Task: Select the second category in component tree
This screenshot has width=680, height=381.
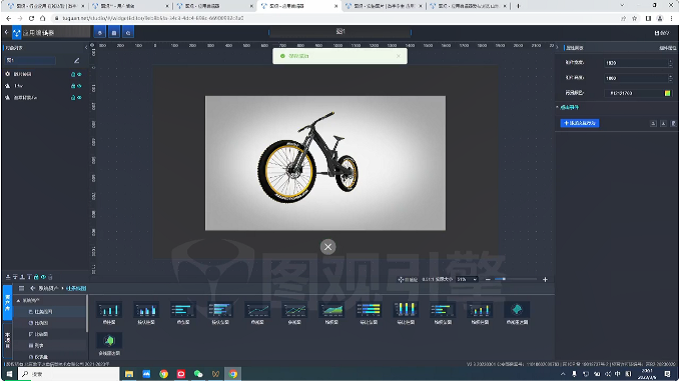Action: pyautogui.click(x=38, y=323)
